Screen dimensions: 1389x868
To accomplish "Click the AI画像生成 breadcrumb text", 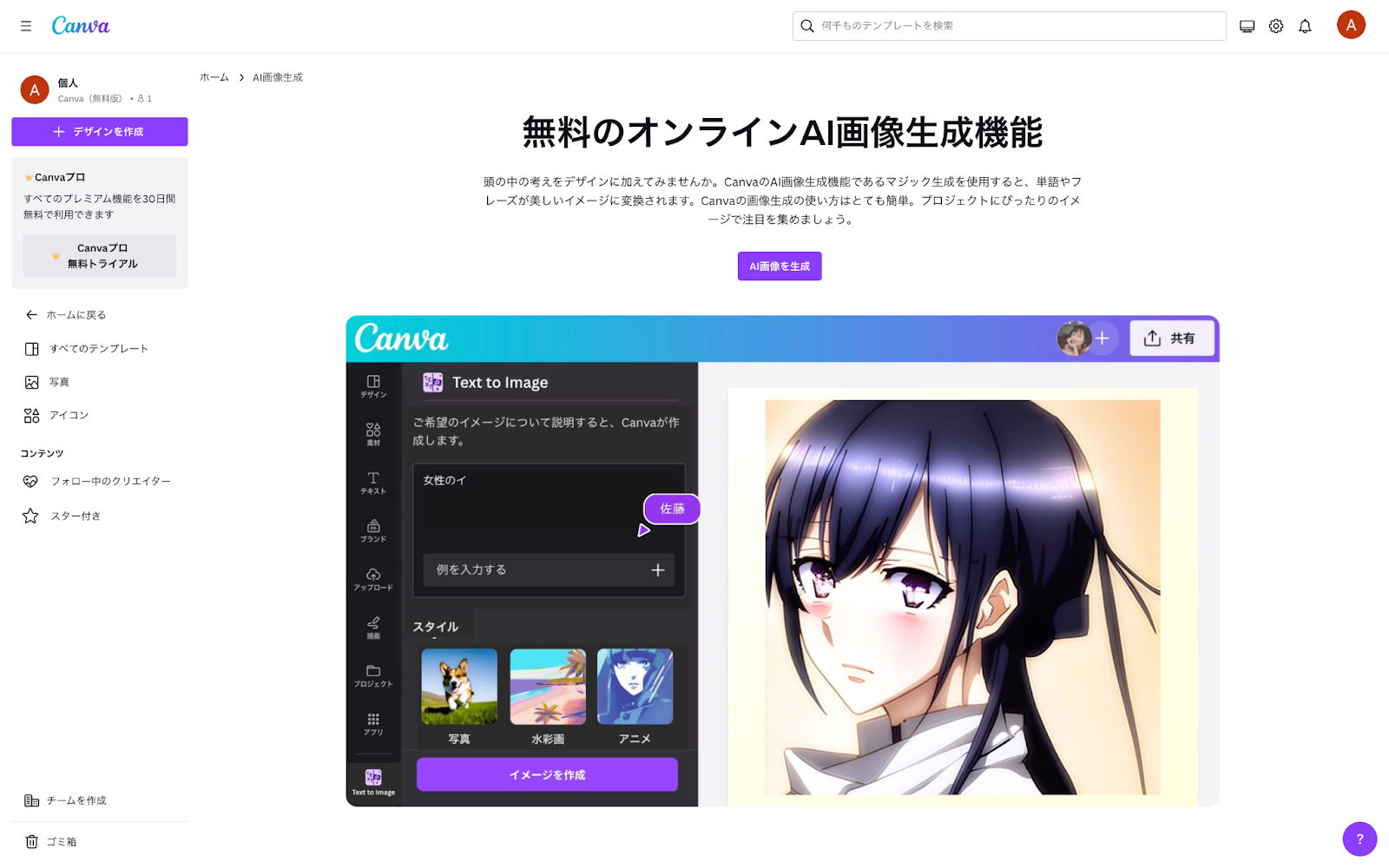I will tap(278, 77).
